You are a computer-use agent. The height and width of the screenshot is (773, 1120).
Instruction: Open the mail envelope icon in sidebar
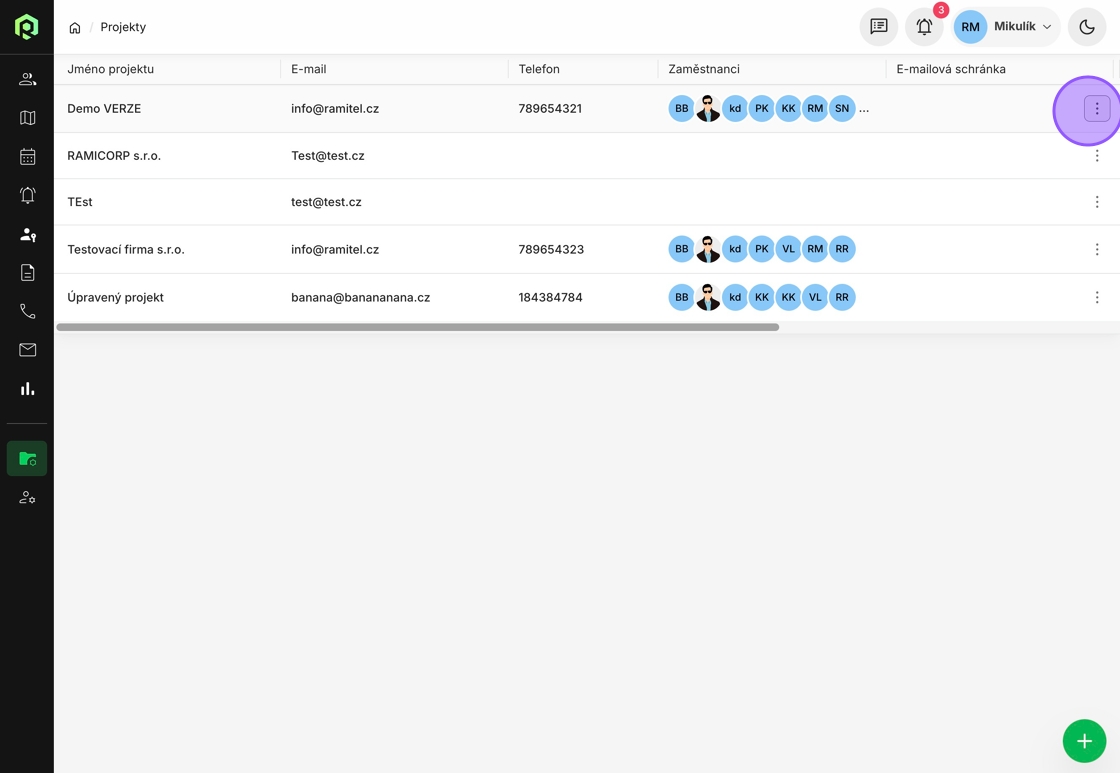(x=27, y=350)
